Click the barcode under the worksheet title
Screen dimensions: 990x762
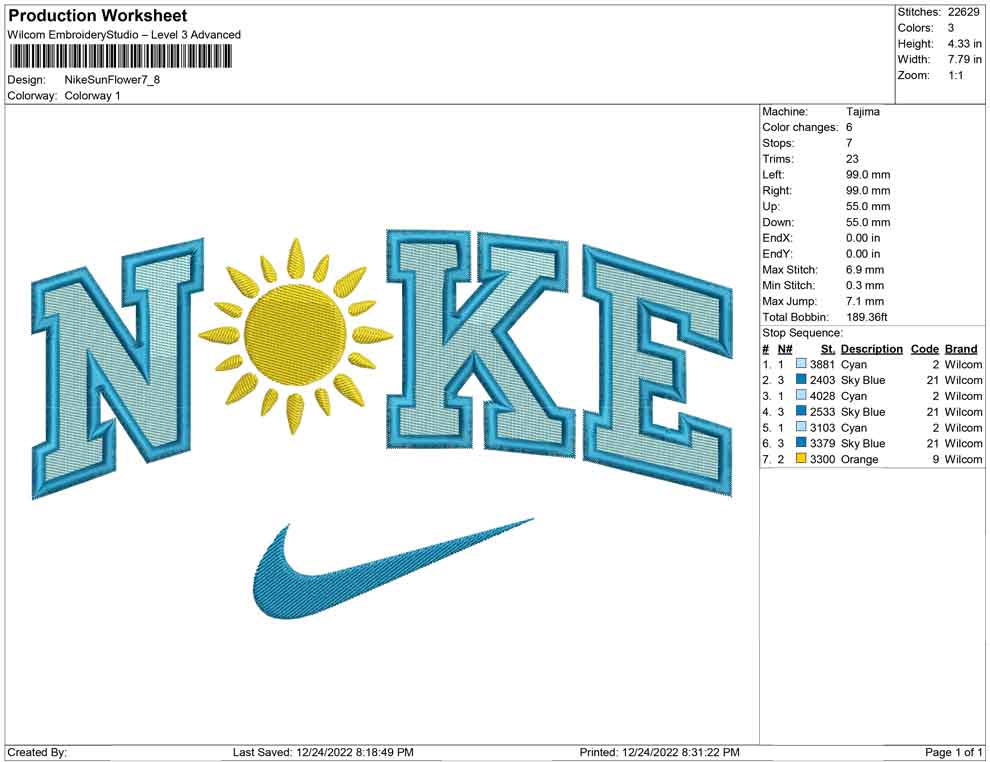(x=120, y=57)
